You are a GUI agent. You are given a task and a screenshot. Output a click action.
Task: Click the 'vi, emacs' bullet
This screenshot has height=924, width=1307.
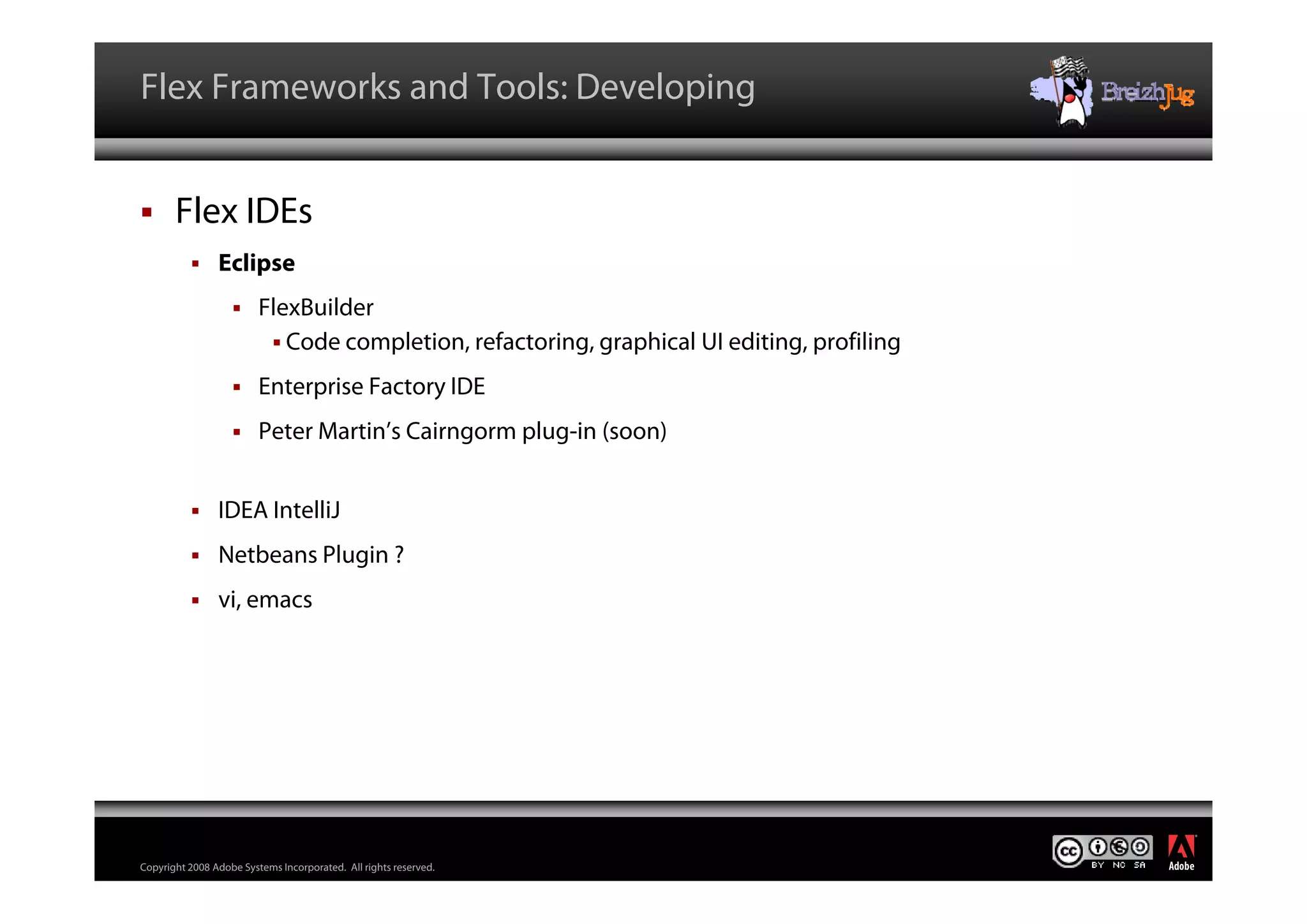(x=265, y=600)
